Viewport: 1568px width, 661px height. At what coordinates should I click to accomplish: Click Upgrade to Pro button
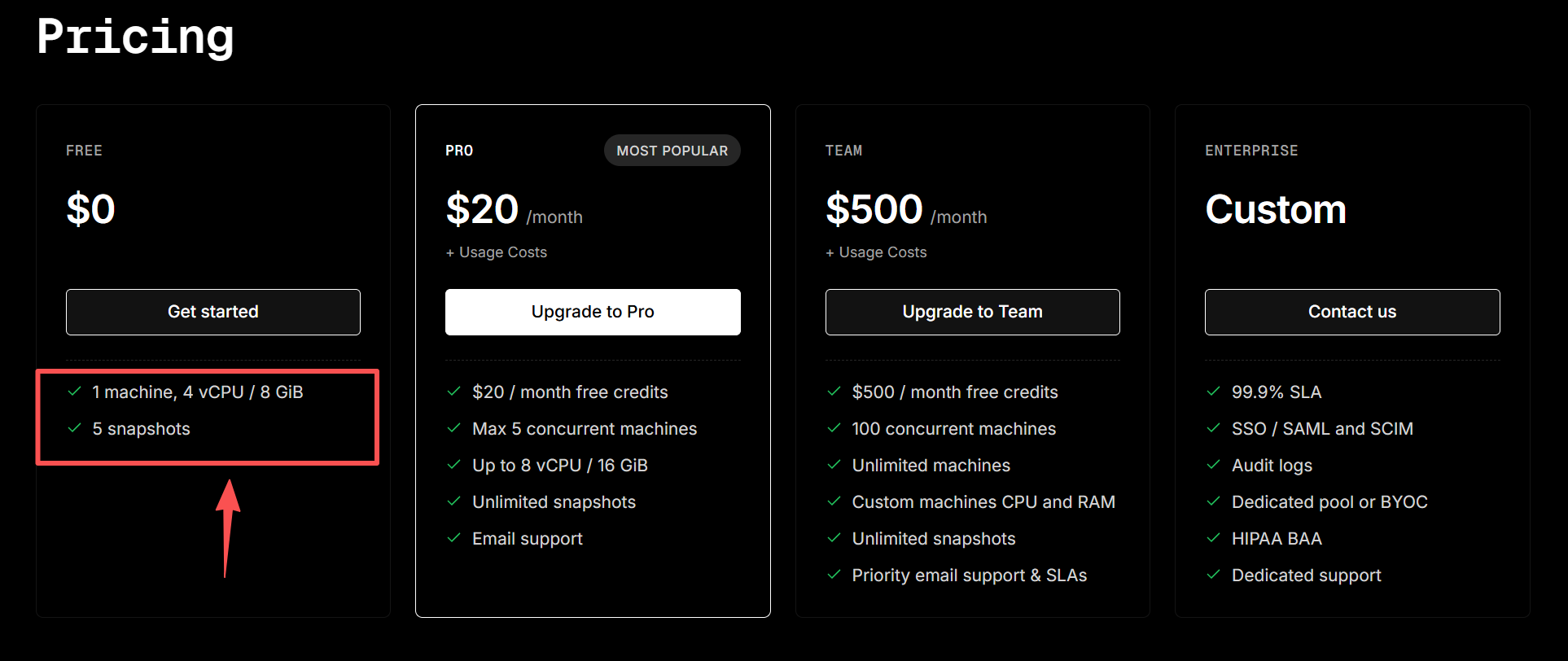pos(593,312)
